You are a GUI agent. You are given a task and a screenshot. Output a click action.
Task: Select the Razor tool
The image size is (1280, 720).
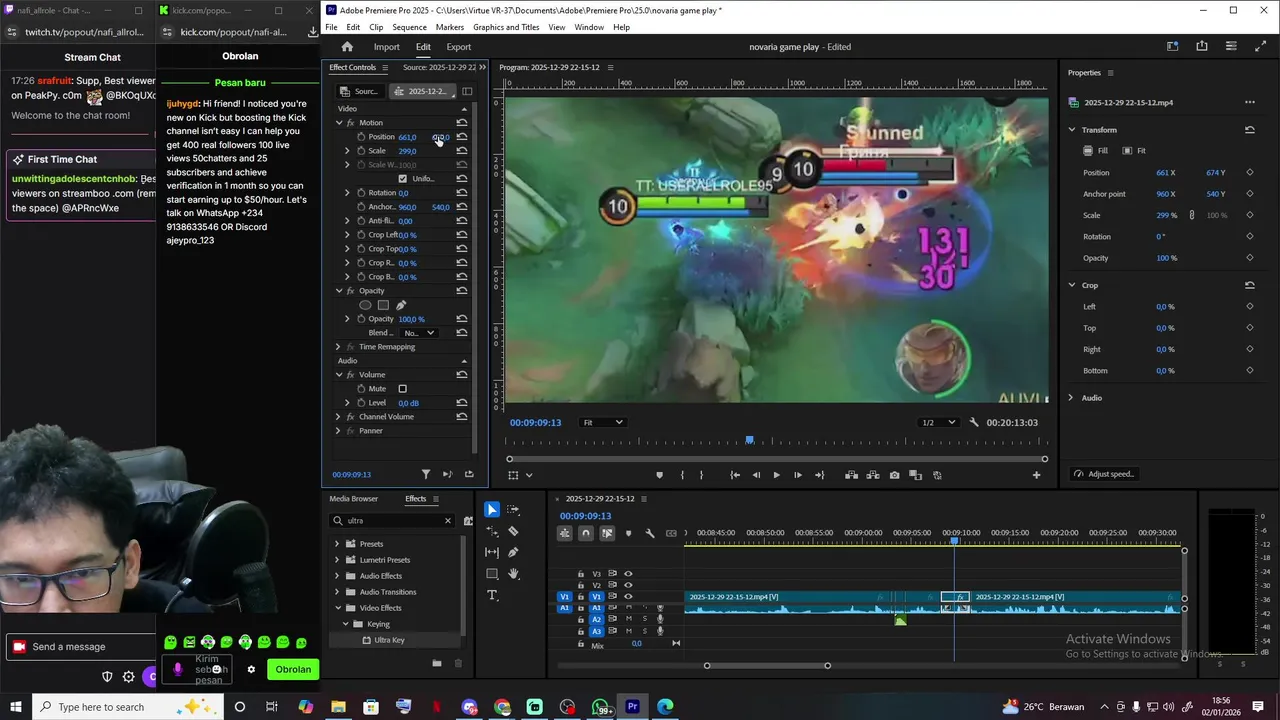click(513, 531)
